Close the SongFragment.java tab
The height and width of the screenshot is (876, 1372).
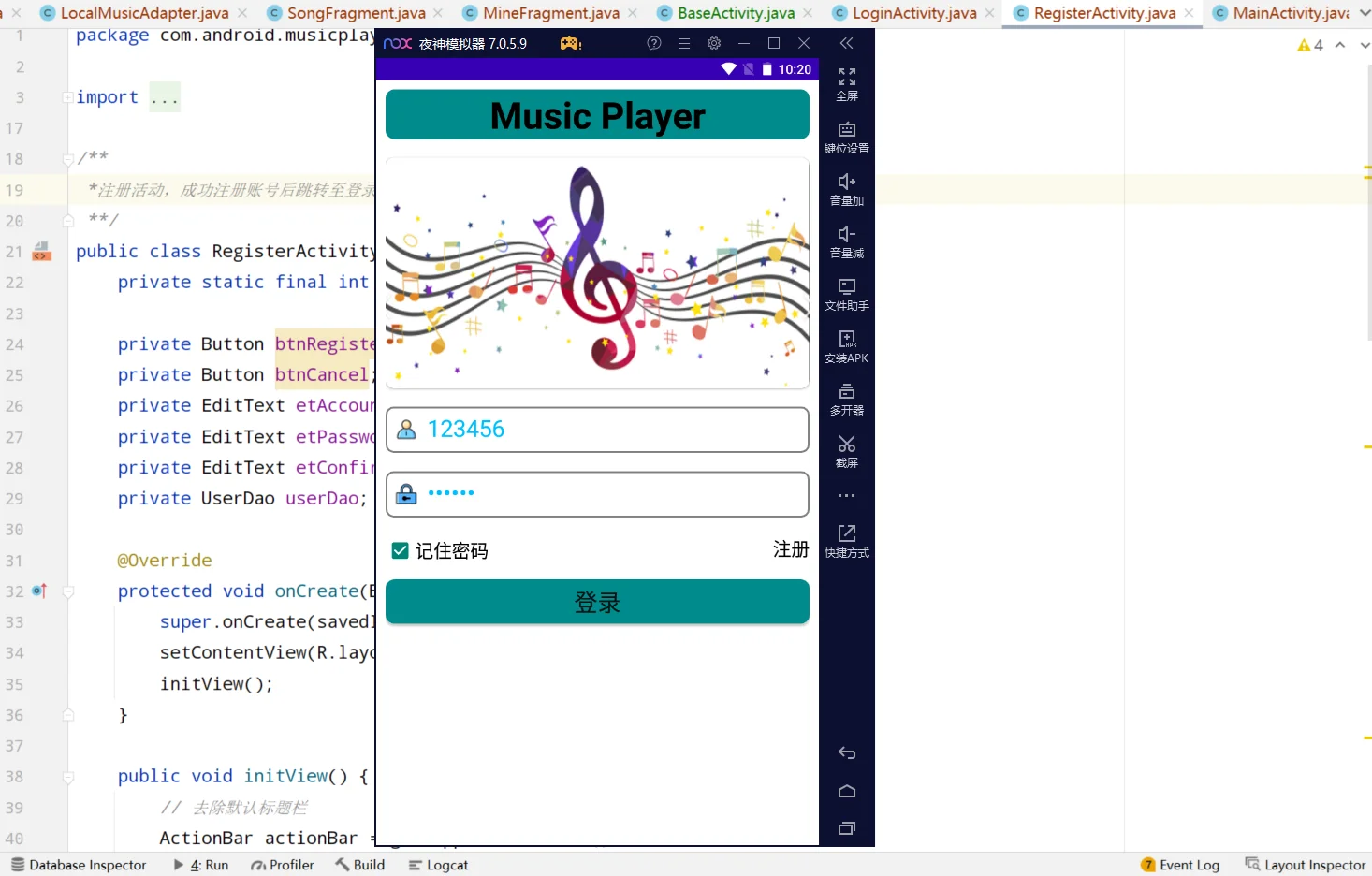[439, 13]
